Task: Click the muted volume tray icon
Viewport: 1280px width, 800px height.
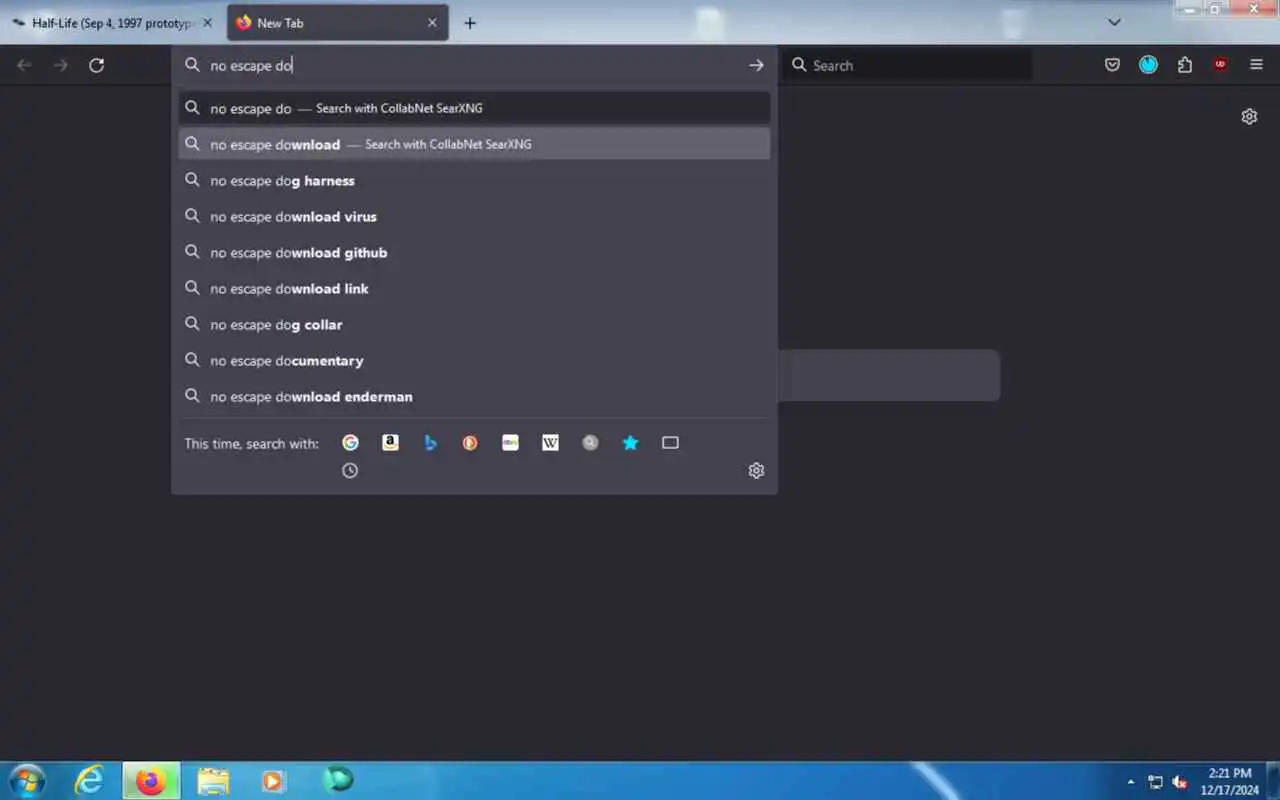Action: 1180,782
